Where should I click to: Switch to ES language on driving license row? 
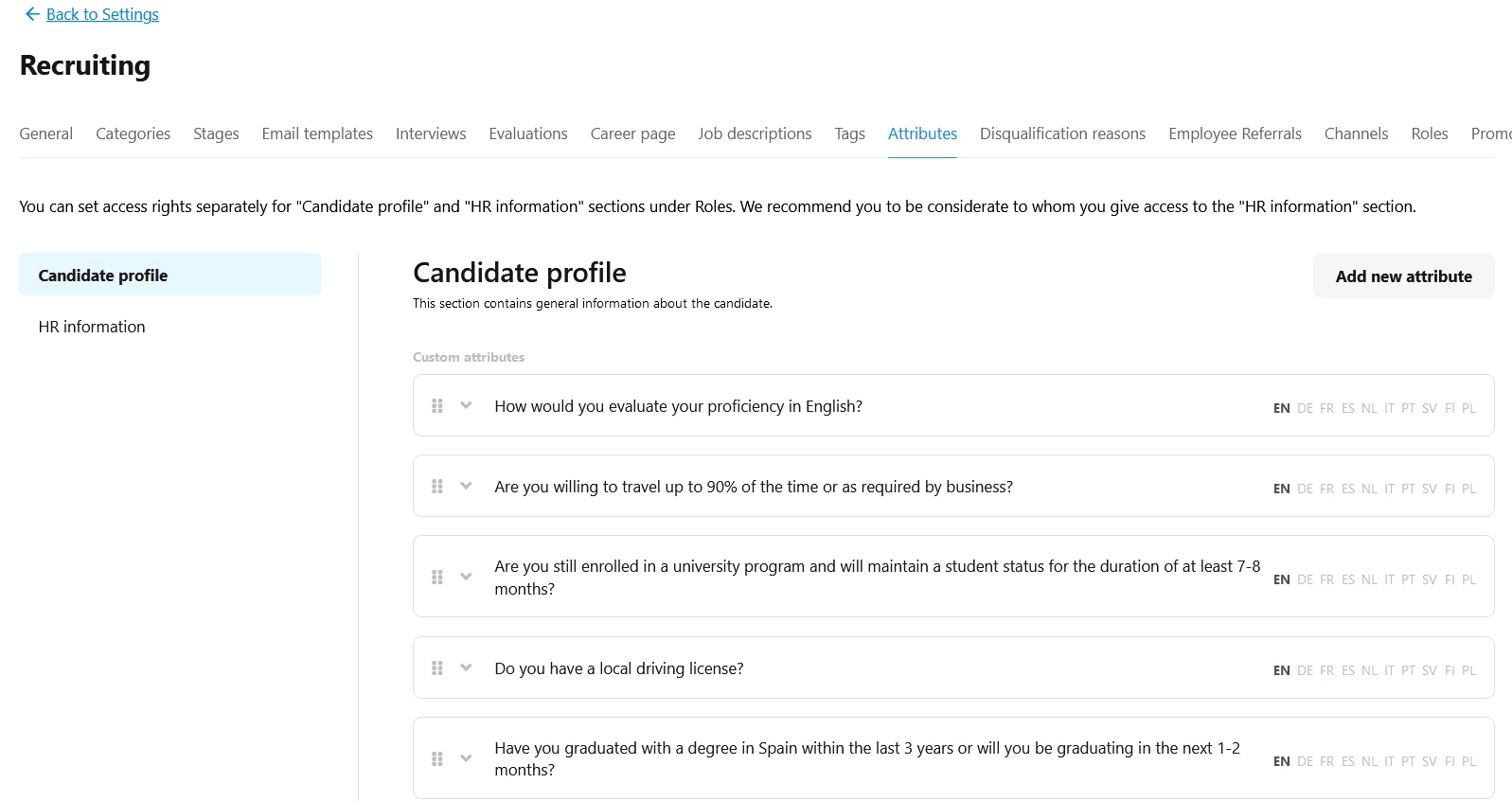pyautogui.click(x=1348, y=670)
